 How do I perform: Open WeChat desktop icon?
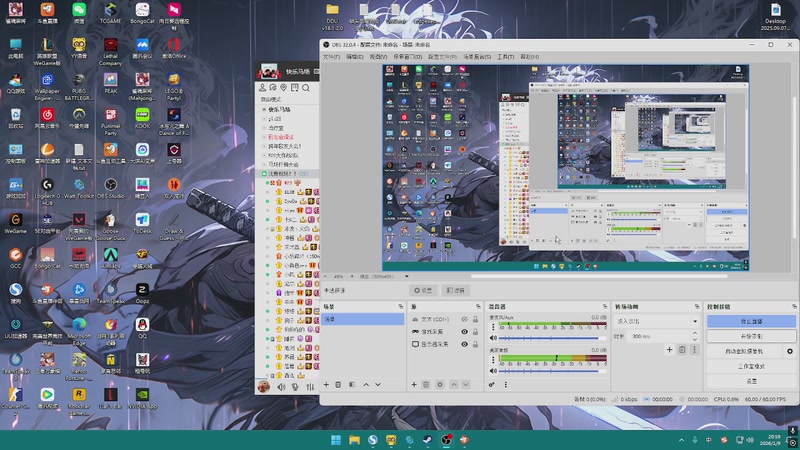[79, 14]
